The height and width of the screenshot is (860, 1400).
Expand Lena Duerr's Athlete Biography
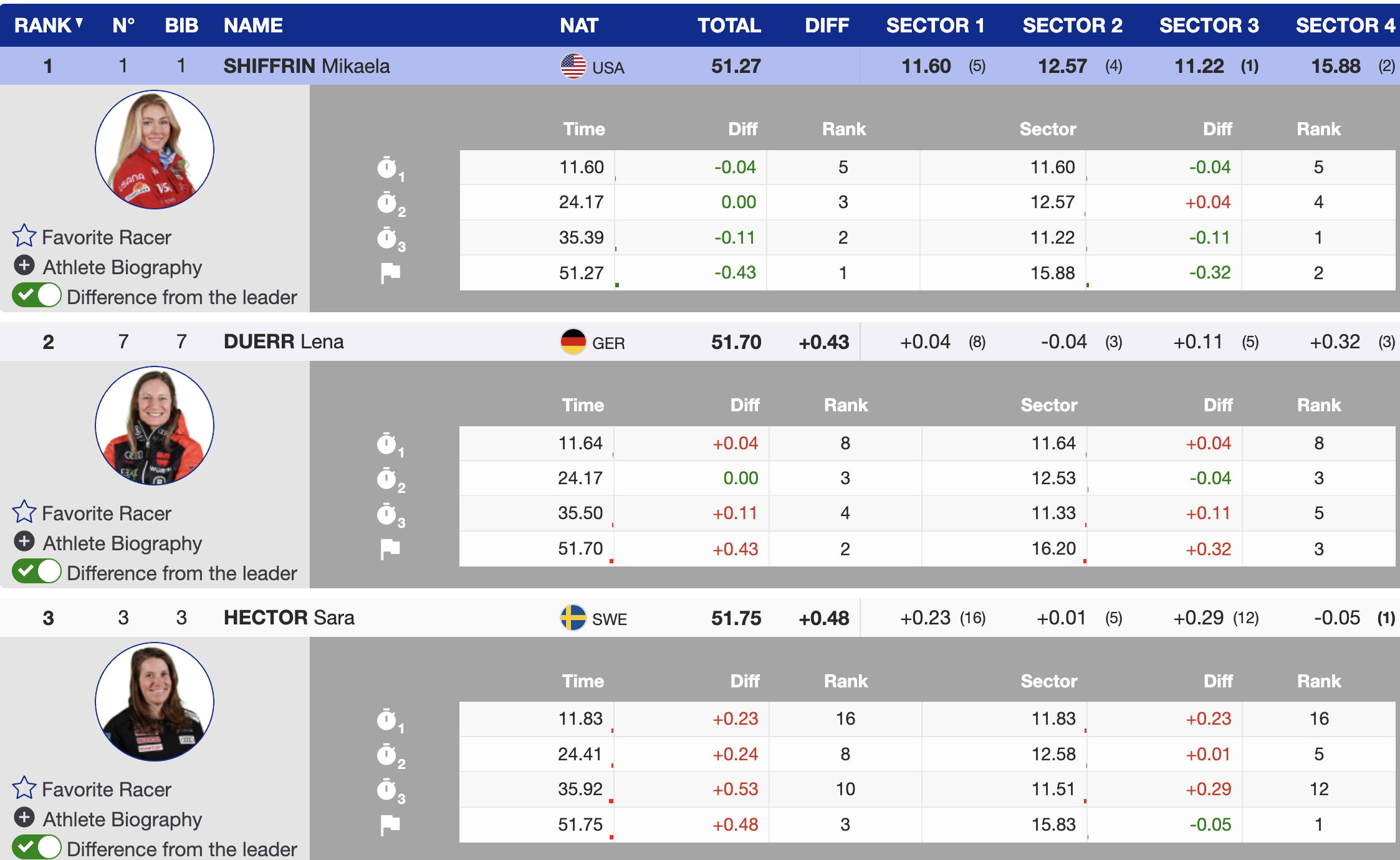click(x=24, y=542)
